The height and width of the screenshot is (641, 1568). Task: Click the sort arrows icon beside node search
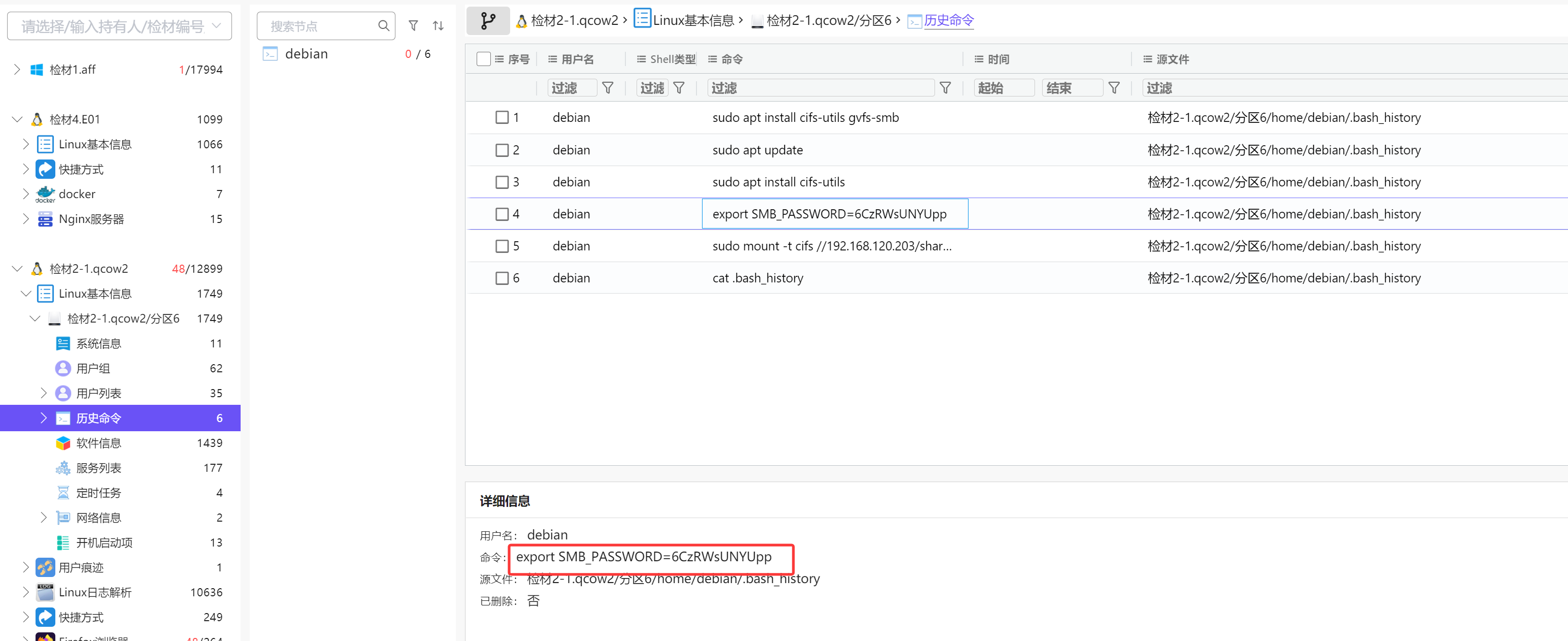(438, 25)
